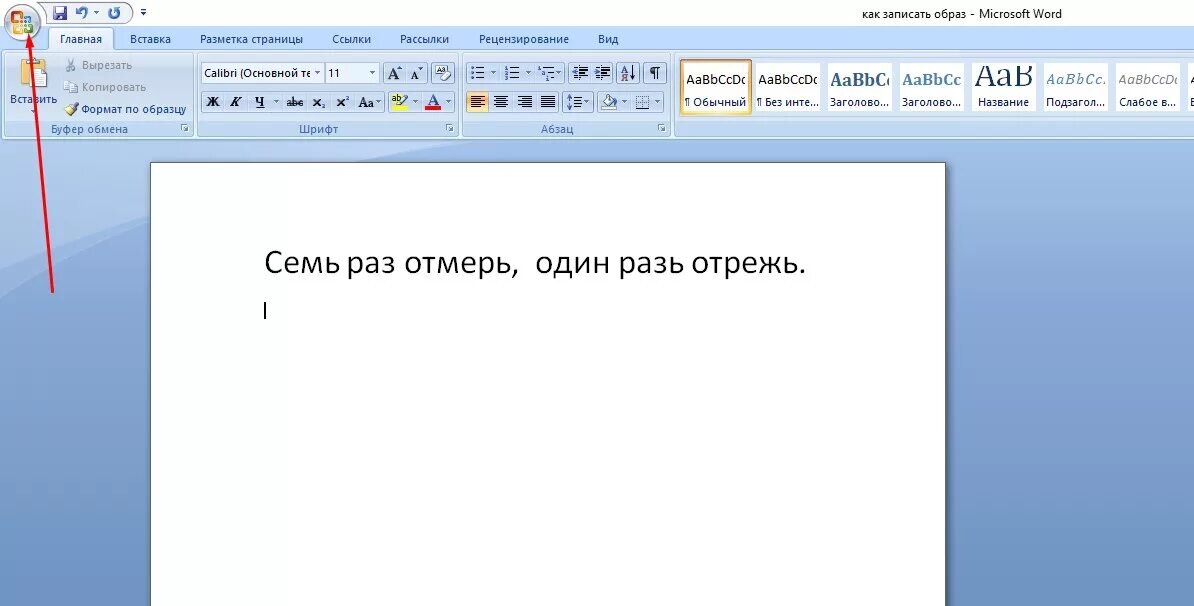The width and height of the screenshot is (1194, 606).
Task: Apply Subscript to selected text
Action: 318,101
